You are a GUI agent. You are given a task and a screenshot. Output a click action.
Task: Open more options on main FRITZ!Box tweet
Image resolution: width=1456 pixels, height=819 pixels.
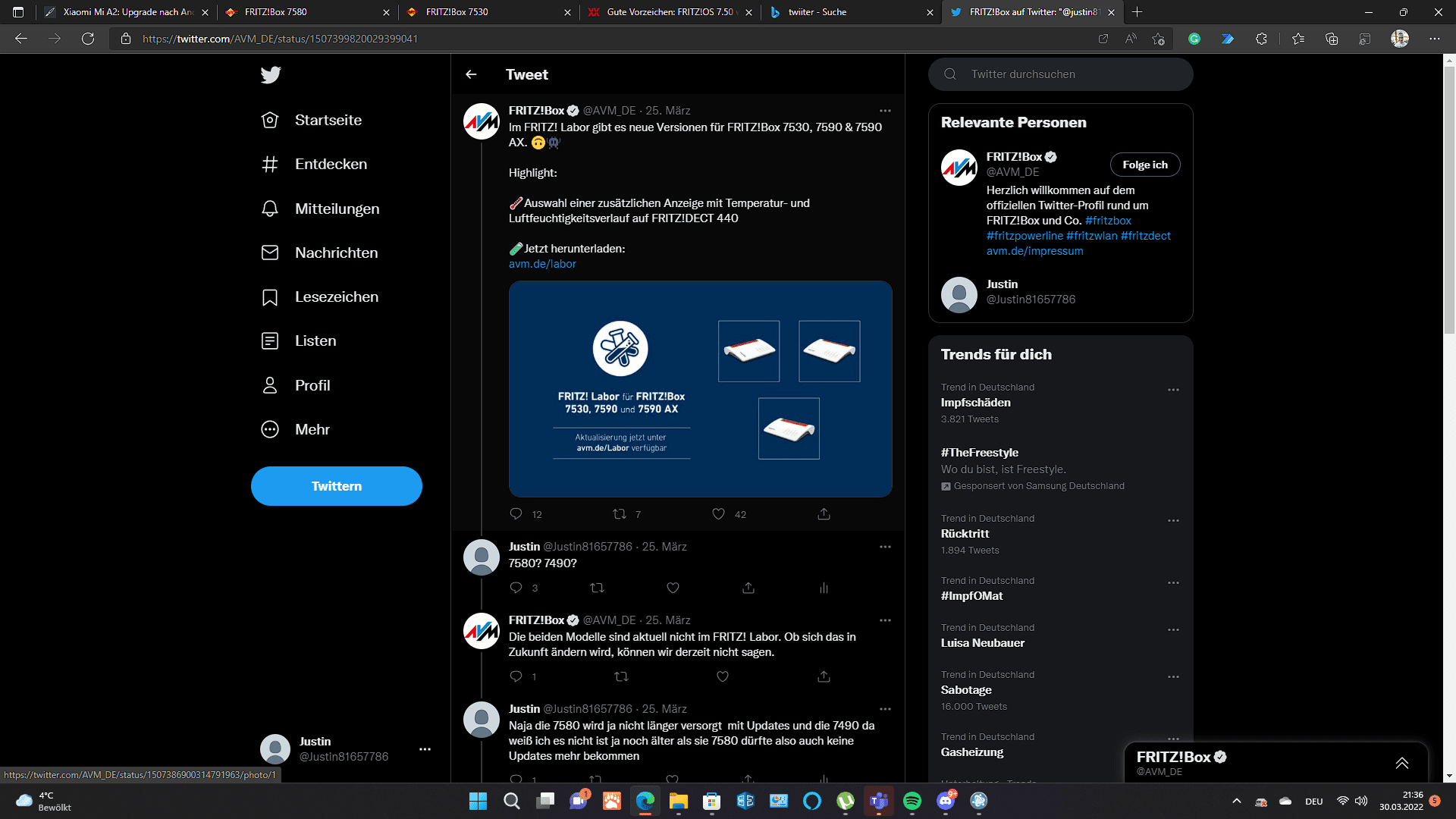point(885,111)
